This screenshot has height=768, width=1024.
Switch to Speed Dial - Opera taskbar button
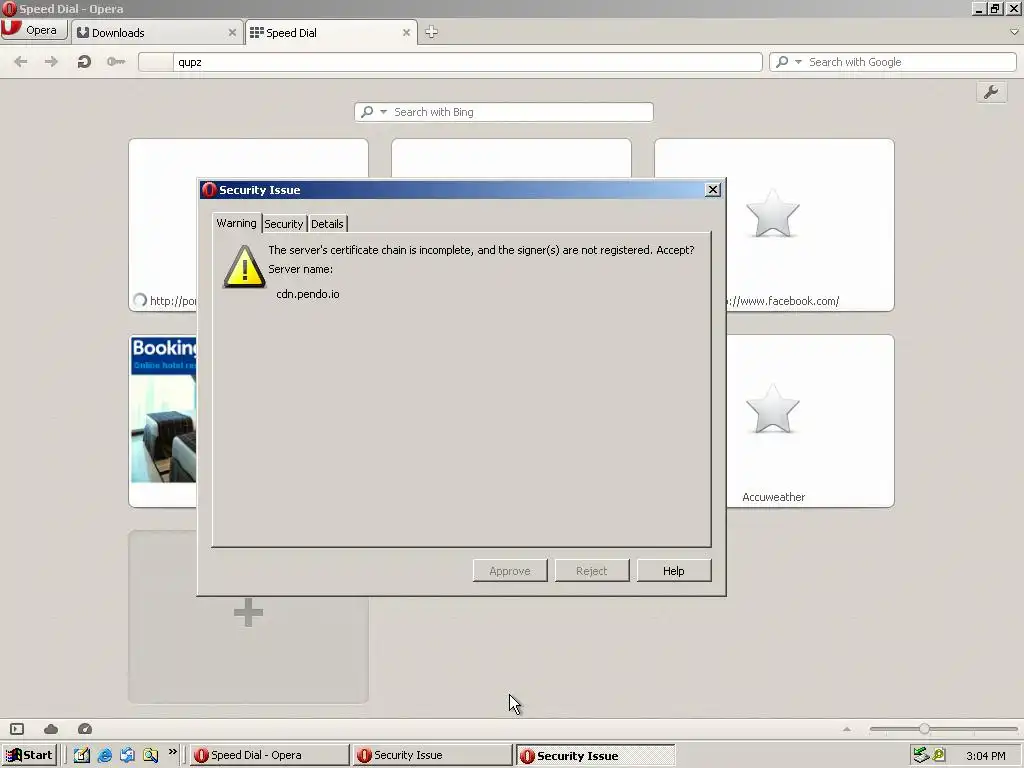click(270, 756)
